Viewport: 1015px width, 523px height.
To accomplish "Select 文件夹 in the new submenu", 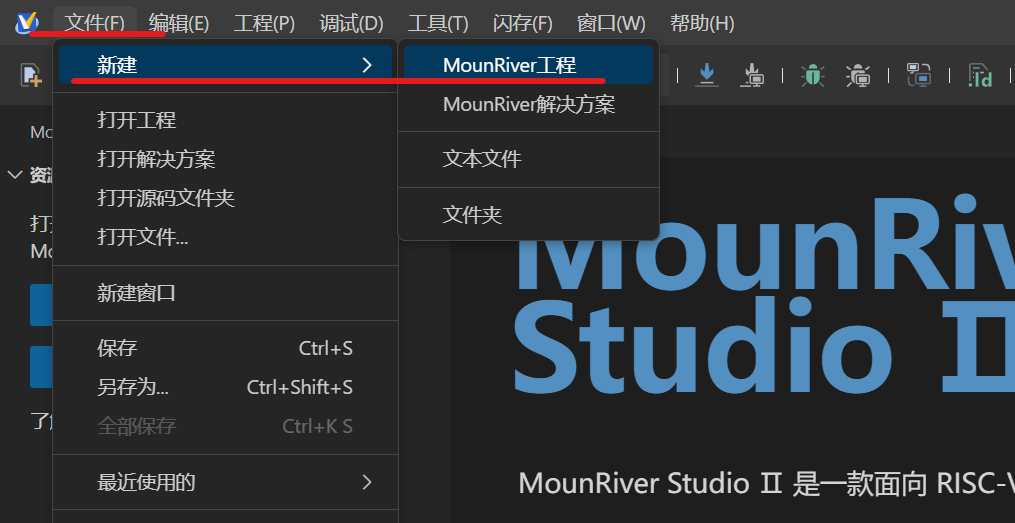I will pyautogui.click(x=472, y=214).
